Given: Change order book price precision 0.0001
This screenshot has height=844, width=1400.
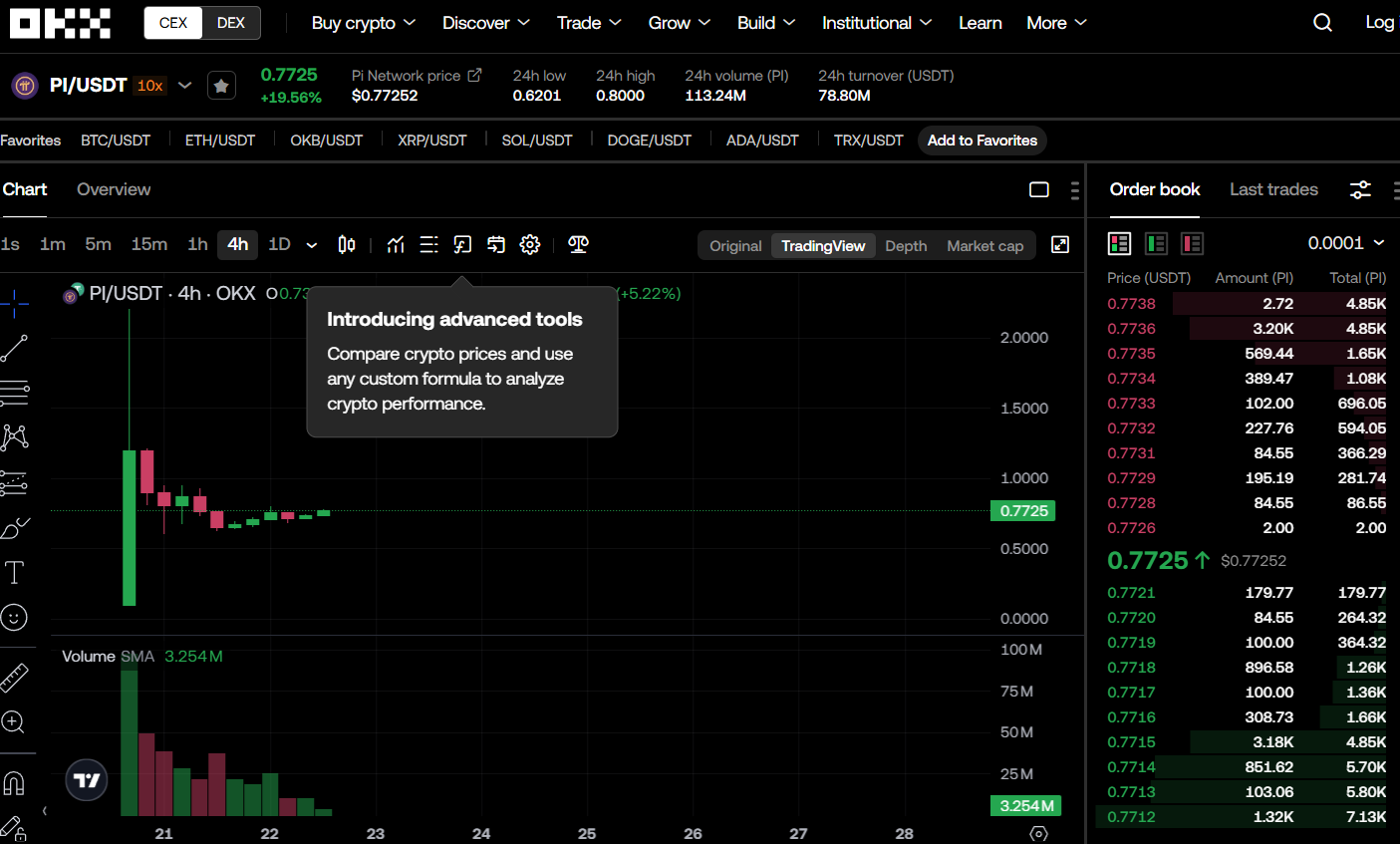Looking at the screenshot, I should [x=1346, y=243].
